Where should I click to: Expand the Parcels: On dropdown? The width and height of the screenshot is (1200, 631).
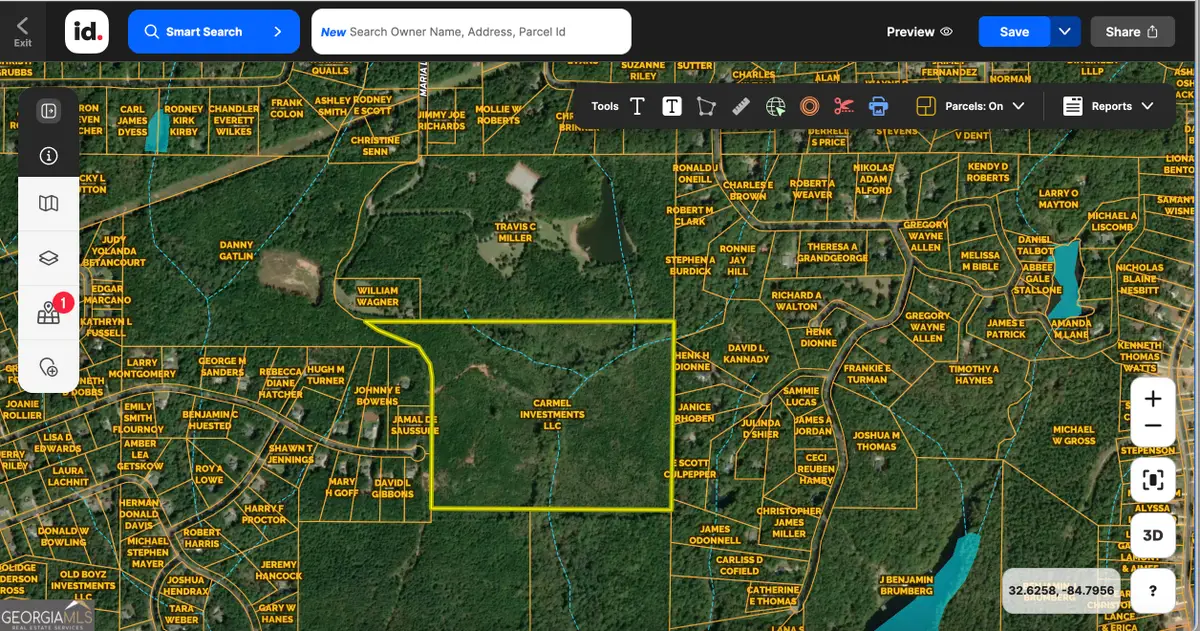(x=1018, y=104)
